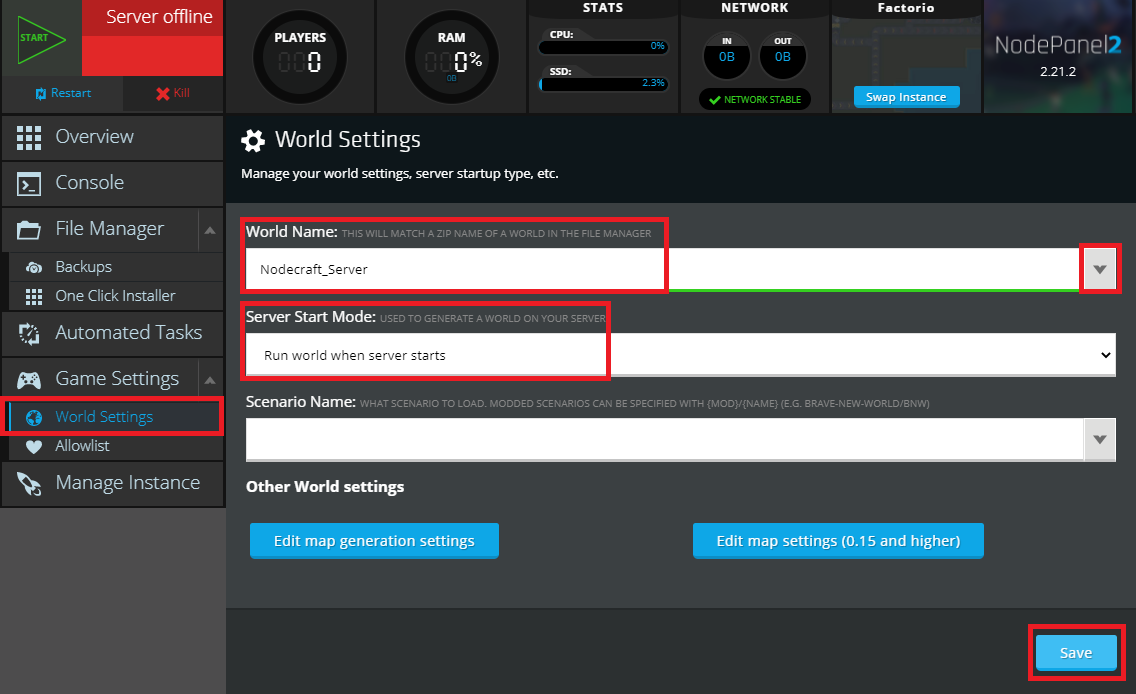Viewport: 1136px width, 694px height.
Task: Open the Overview page
Action: pyautogui.click(x=112, y=137)
